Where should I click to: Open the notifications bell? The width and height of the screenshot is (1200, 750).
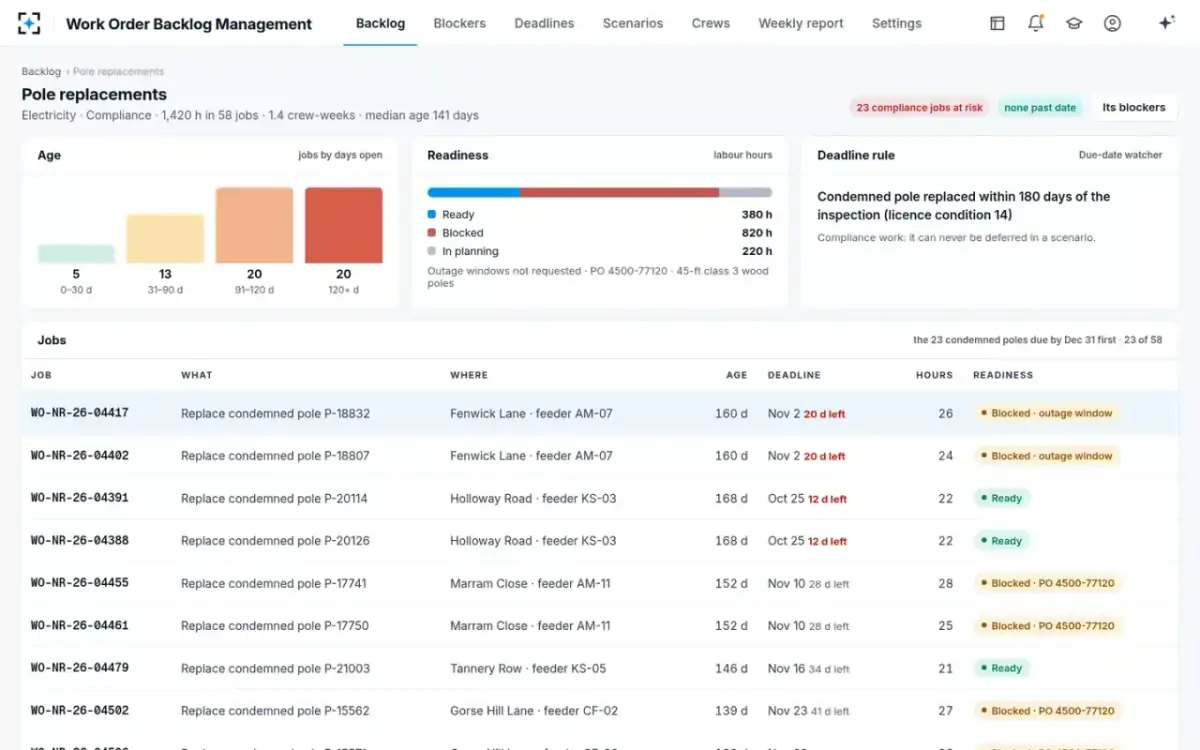pyautogui.click(x=1035, y=23)
